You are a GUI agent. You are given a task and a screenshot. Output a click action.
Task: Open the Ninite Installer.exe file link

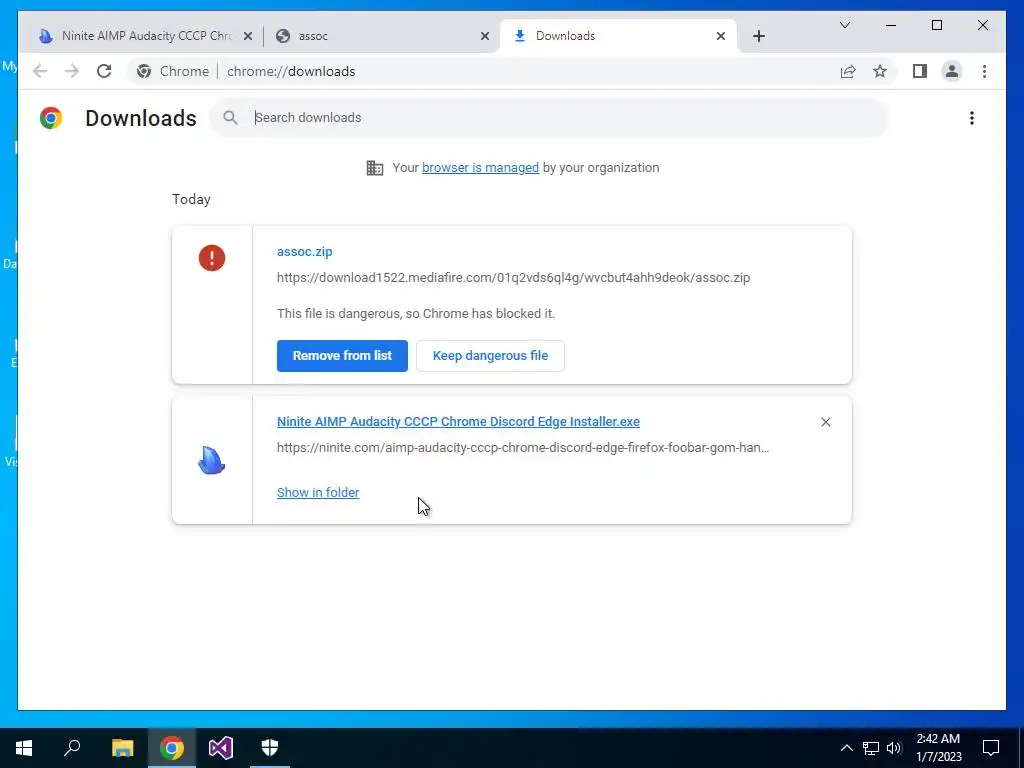coord(458,422)
